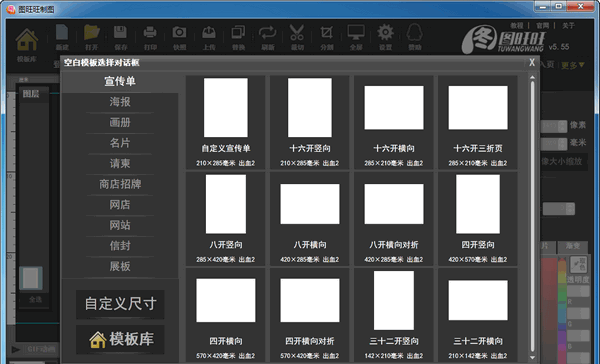
Task: Open a file with the folder icon
Action: [x=92, y=33]
